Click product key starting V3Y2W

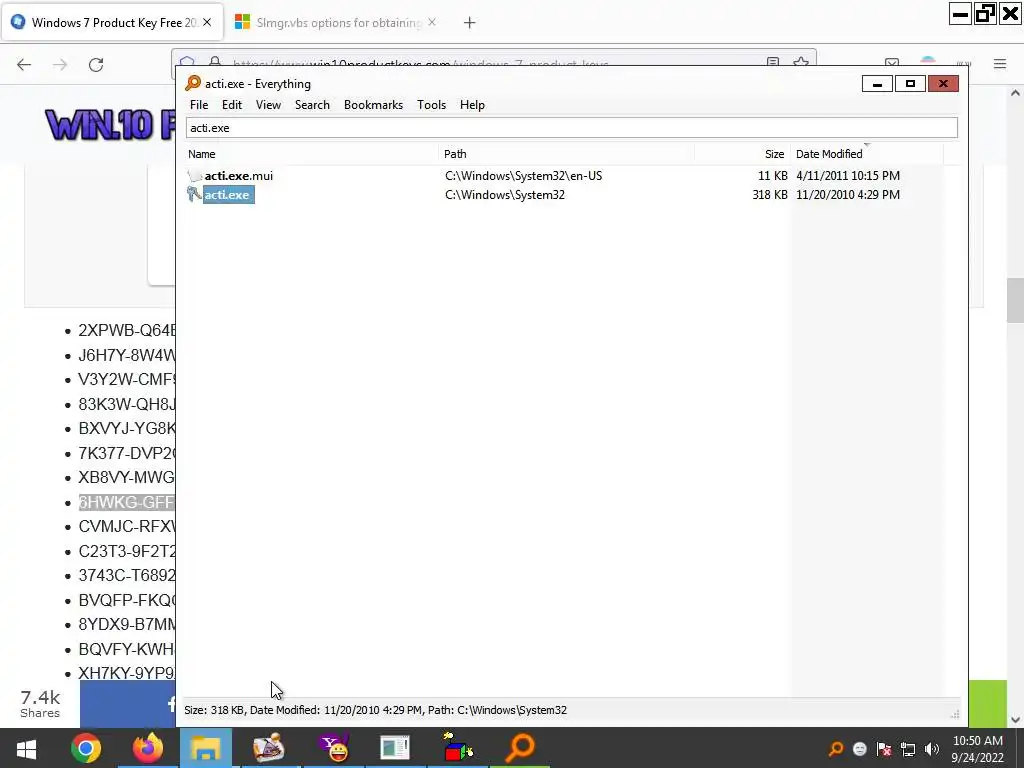tap(127, 379)
